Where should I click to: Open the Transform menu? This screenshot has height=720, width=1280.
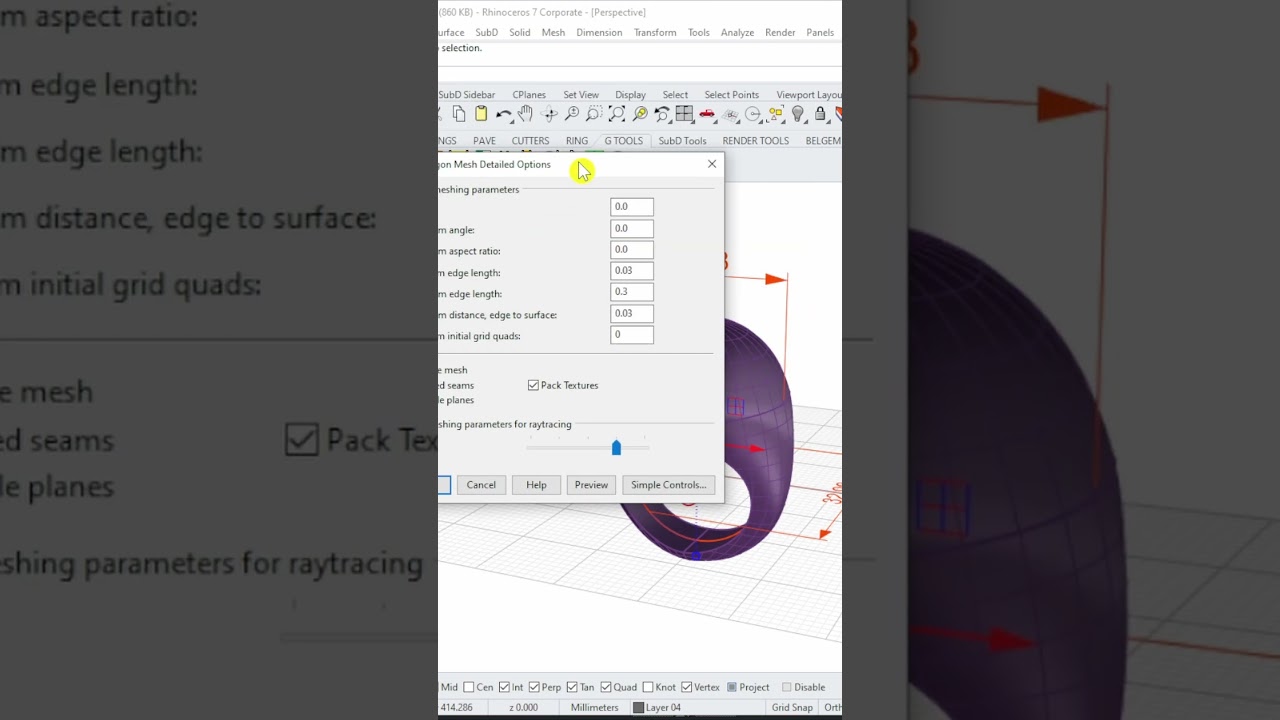(x=655, y=33)
